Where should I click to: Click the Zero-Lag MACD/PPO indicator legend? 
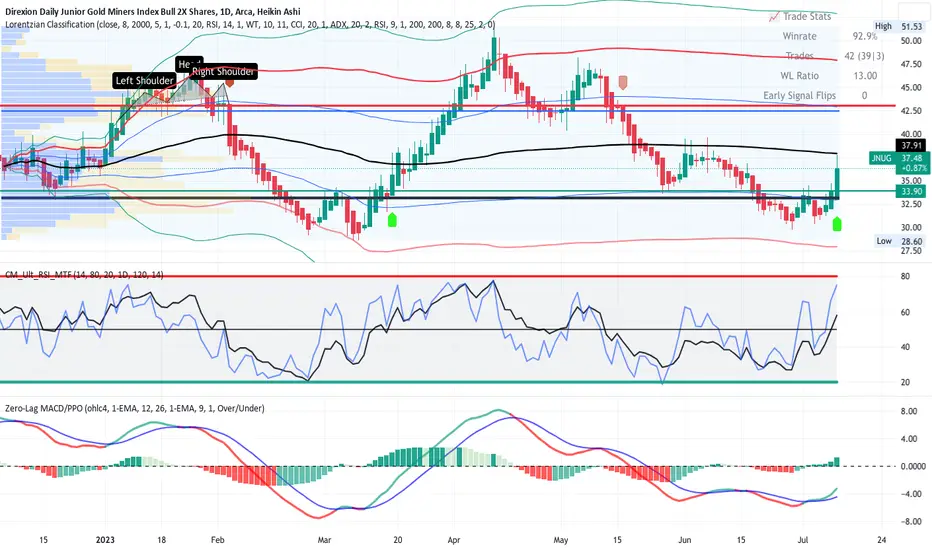135,408
